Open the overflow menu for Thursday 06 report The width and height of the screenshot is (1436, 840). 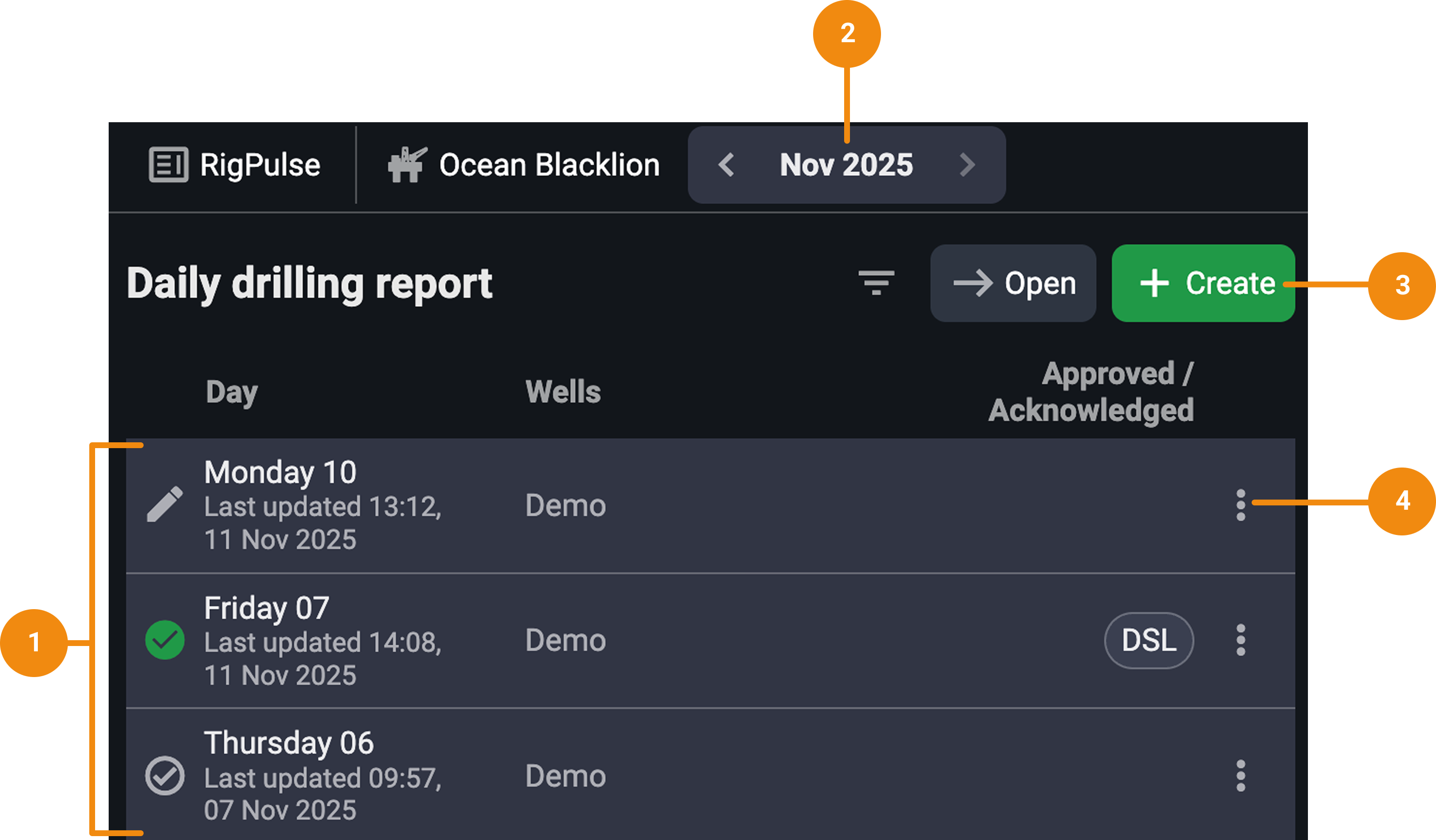(x=1241, y=775)
